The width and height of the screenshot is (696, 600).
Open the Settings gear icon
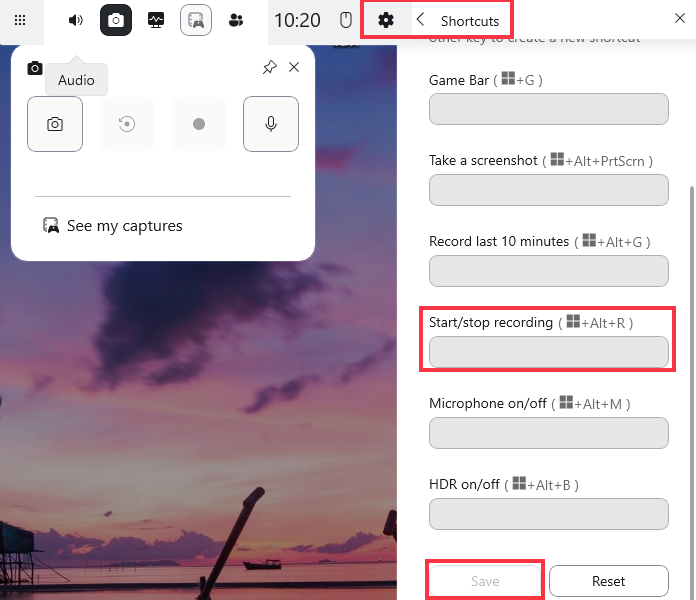tap(386, 20)
